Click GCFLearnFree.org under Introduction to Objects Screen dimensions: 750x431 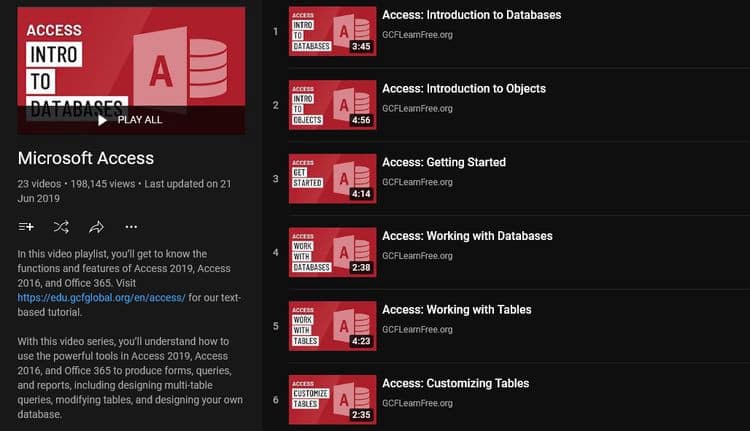(418, 108)
